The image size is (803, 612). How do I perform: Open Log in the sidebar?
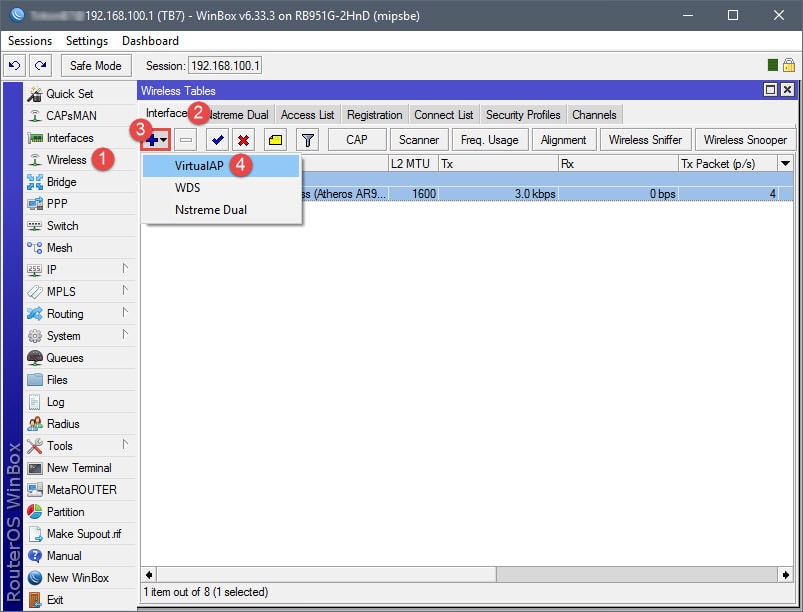click(80, 402)
